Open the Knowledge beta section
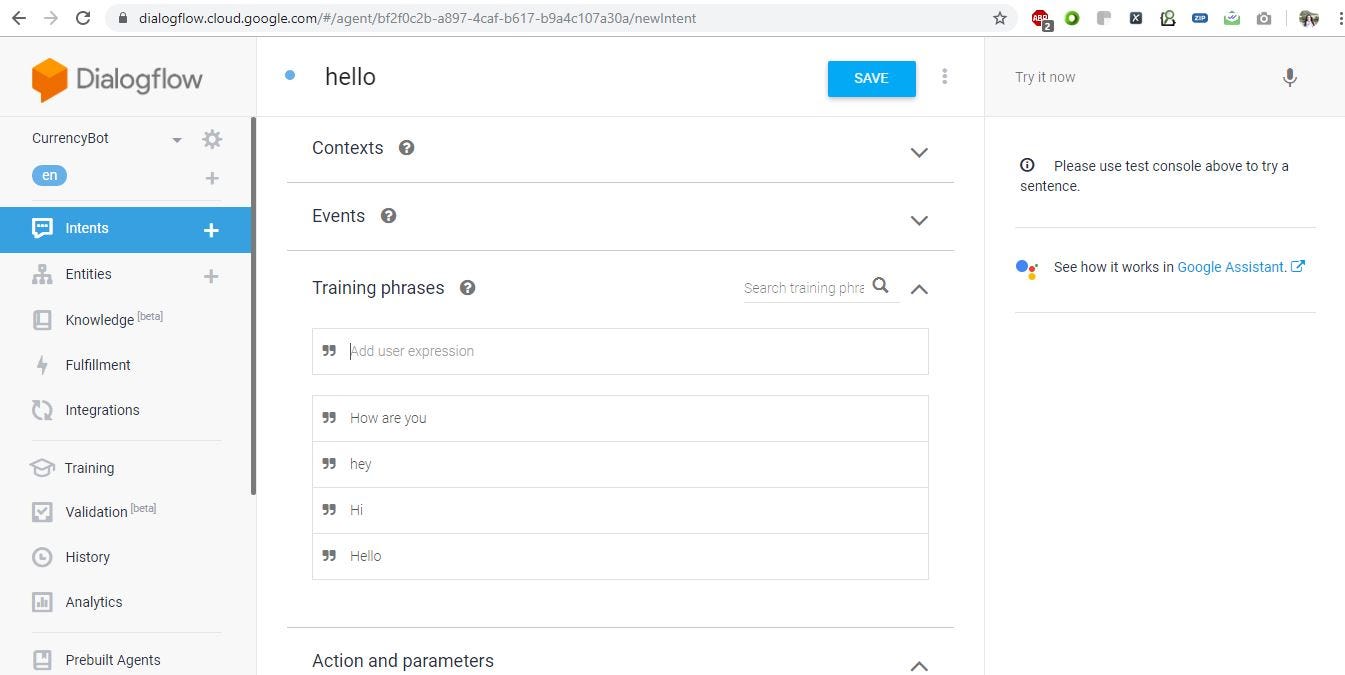This screenshot has height=675, width=1345. (99, 319)
